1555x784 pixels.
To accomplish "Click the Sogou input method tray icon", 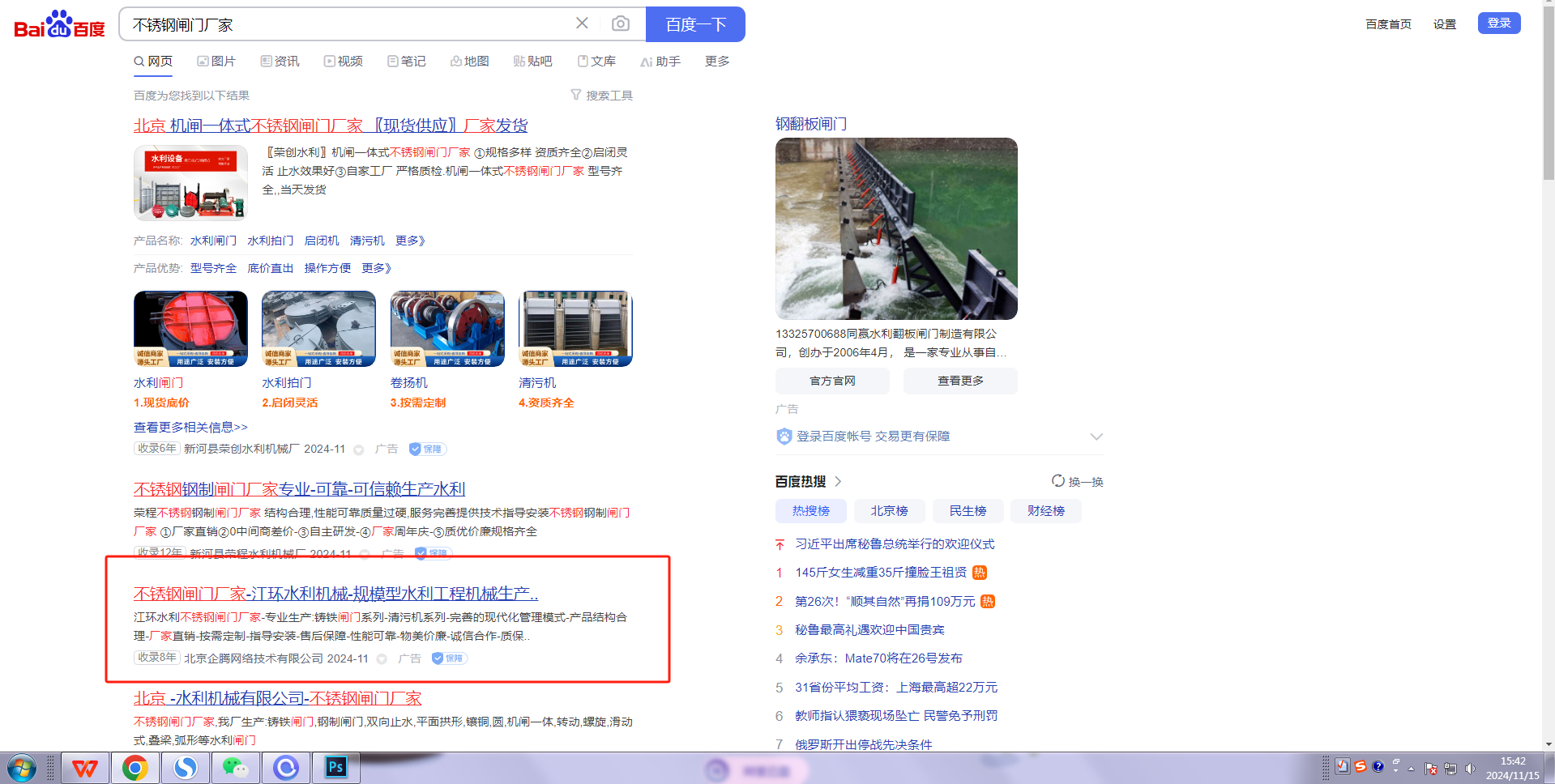I will 1361,766.
